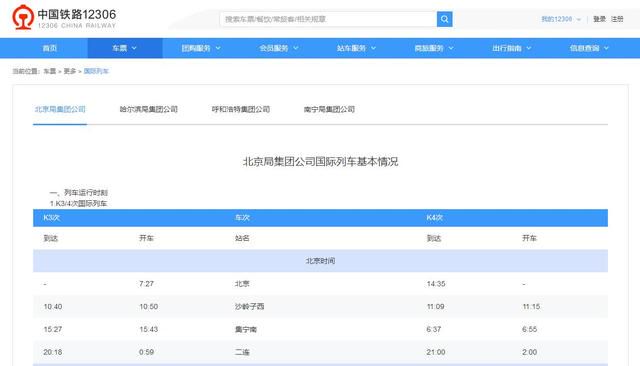Expand the 站车服务 menu
640x366 pixels.
pyautogui.click(x=356, y=48)
